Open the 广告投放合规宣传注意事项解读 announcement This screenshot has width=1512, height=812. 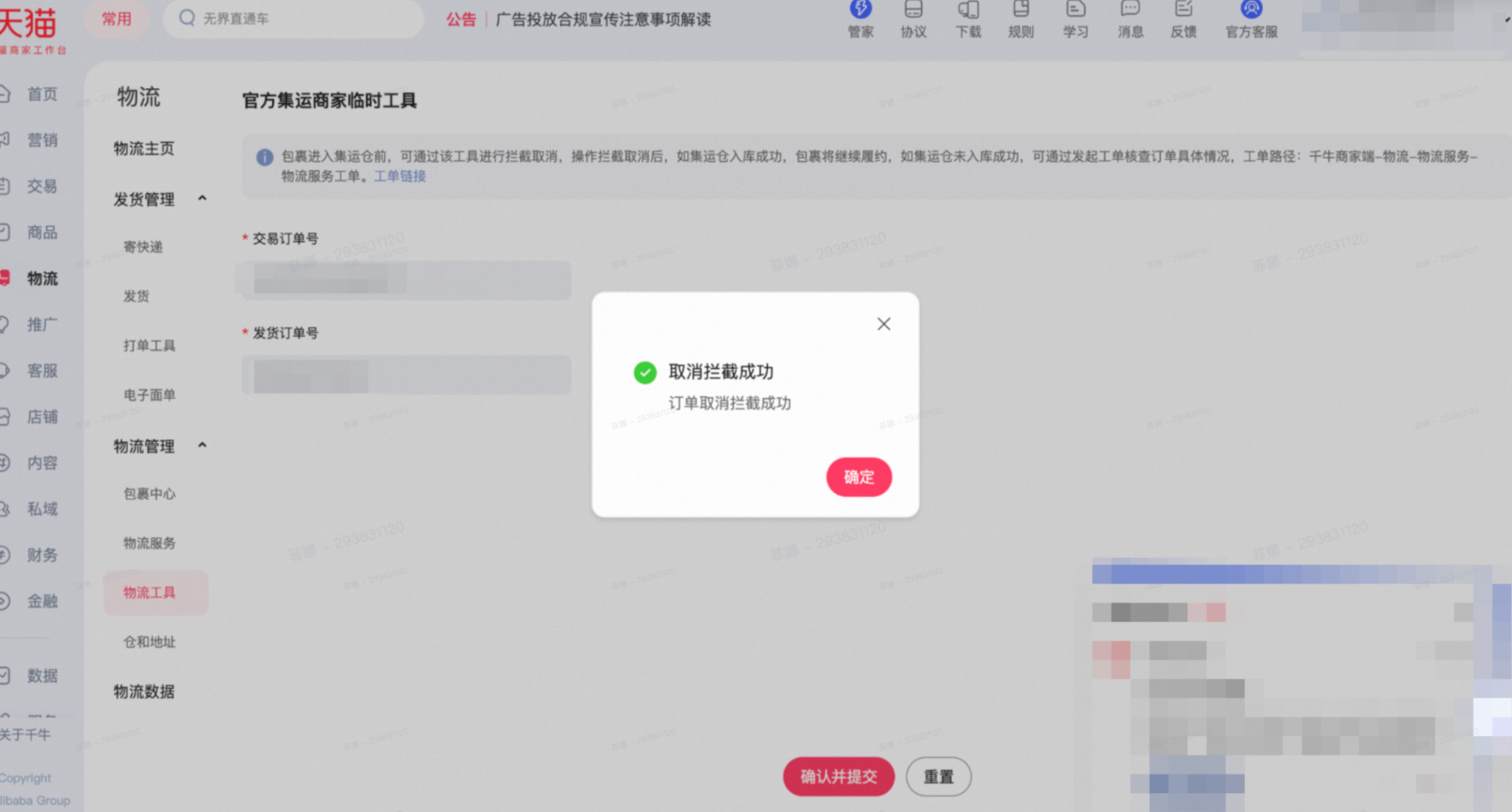tap(603, 19)
